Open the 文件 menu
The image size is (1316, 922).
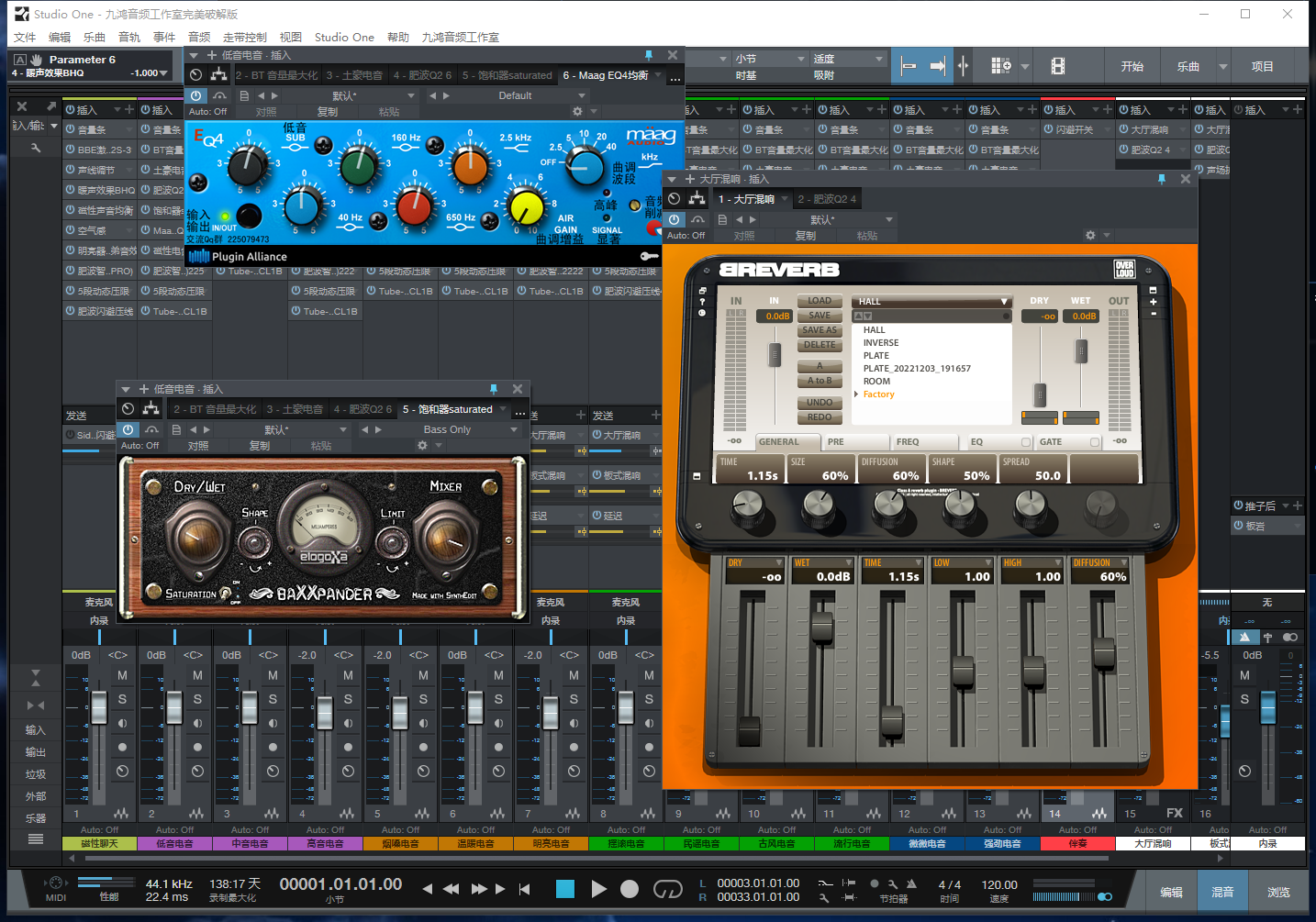pos(24,37)
